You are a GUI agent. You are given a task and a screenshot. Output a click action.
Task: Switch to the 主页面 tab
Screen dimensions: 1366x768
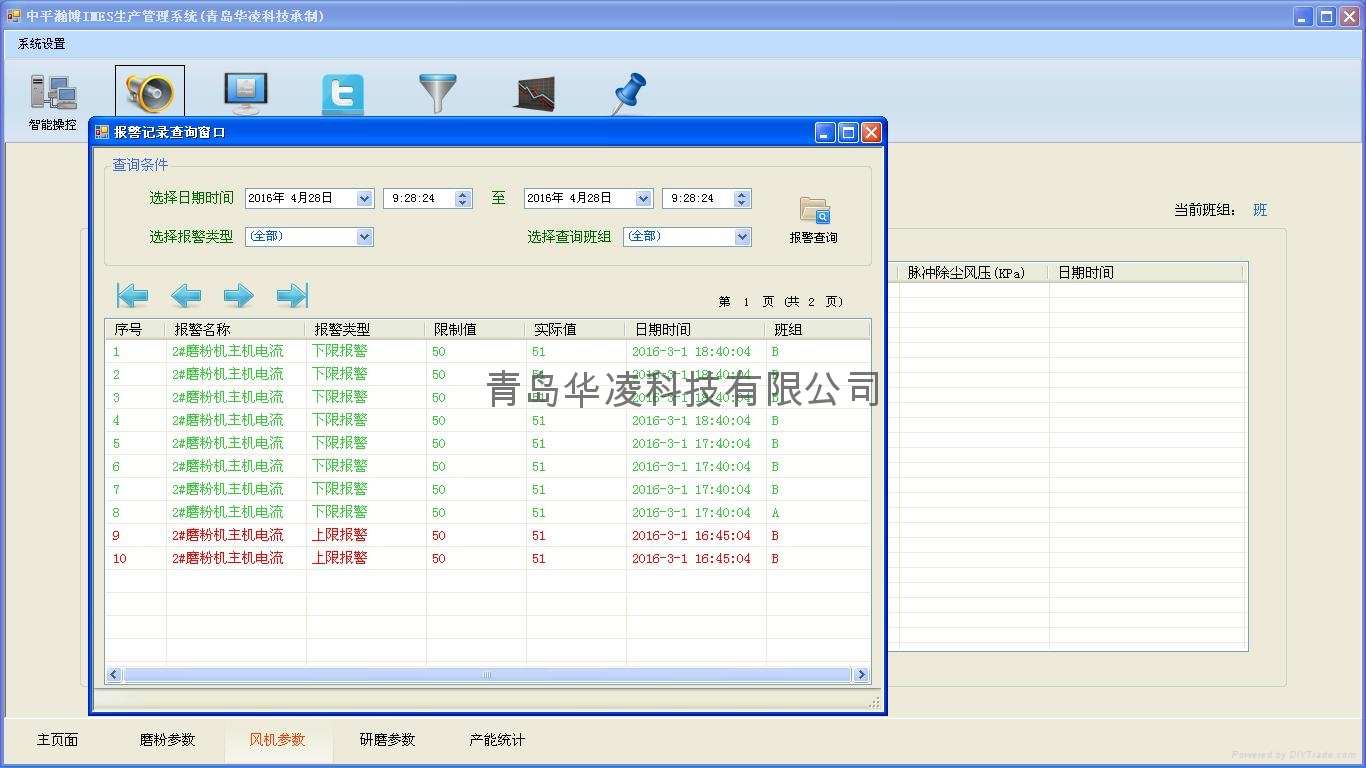58,740
